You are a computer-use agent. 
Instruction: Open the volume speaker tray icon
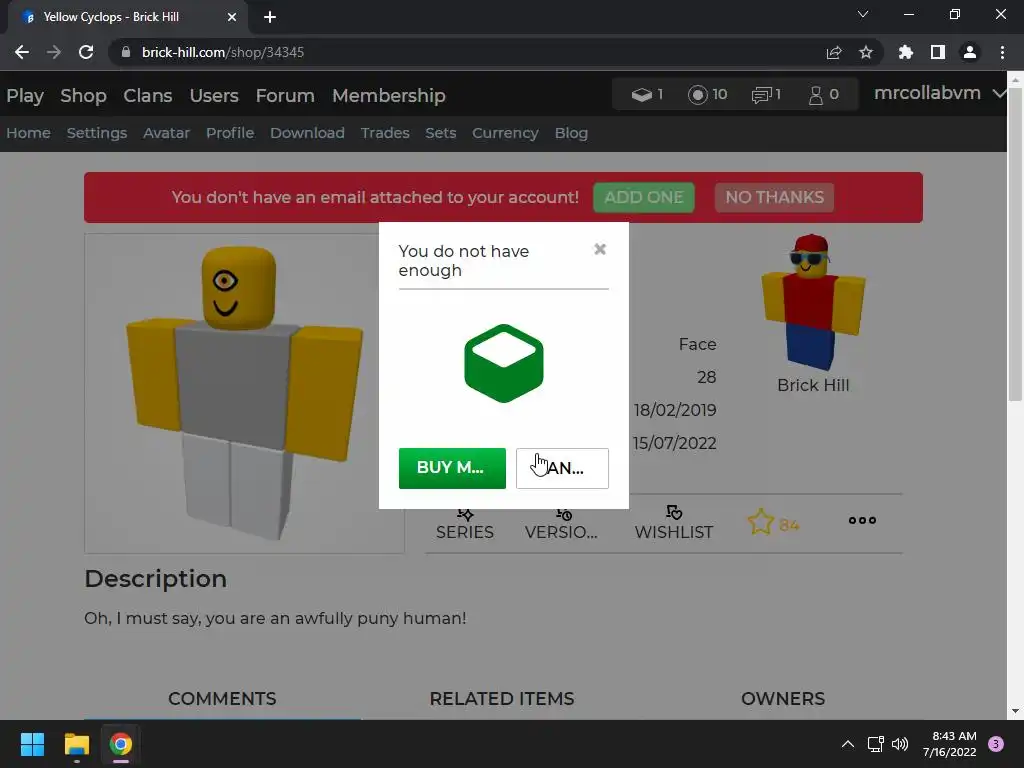pyautogui.click(x=900, y=744)
